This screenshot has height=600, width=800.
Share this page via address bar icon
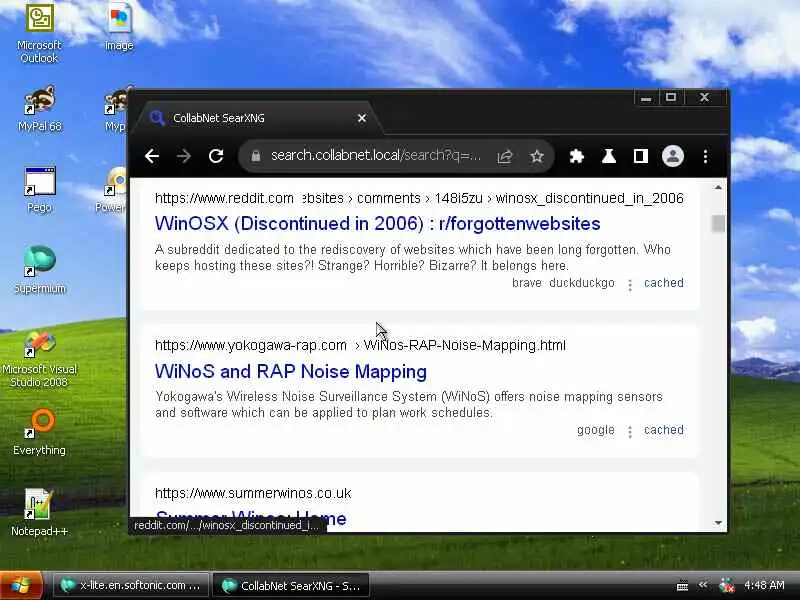pyautogui.click(x=505, y=156)
